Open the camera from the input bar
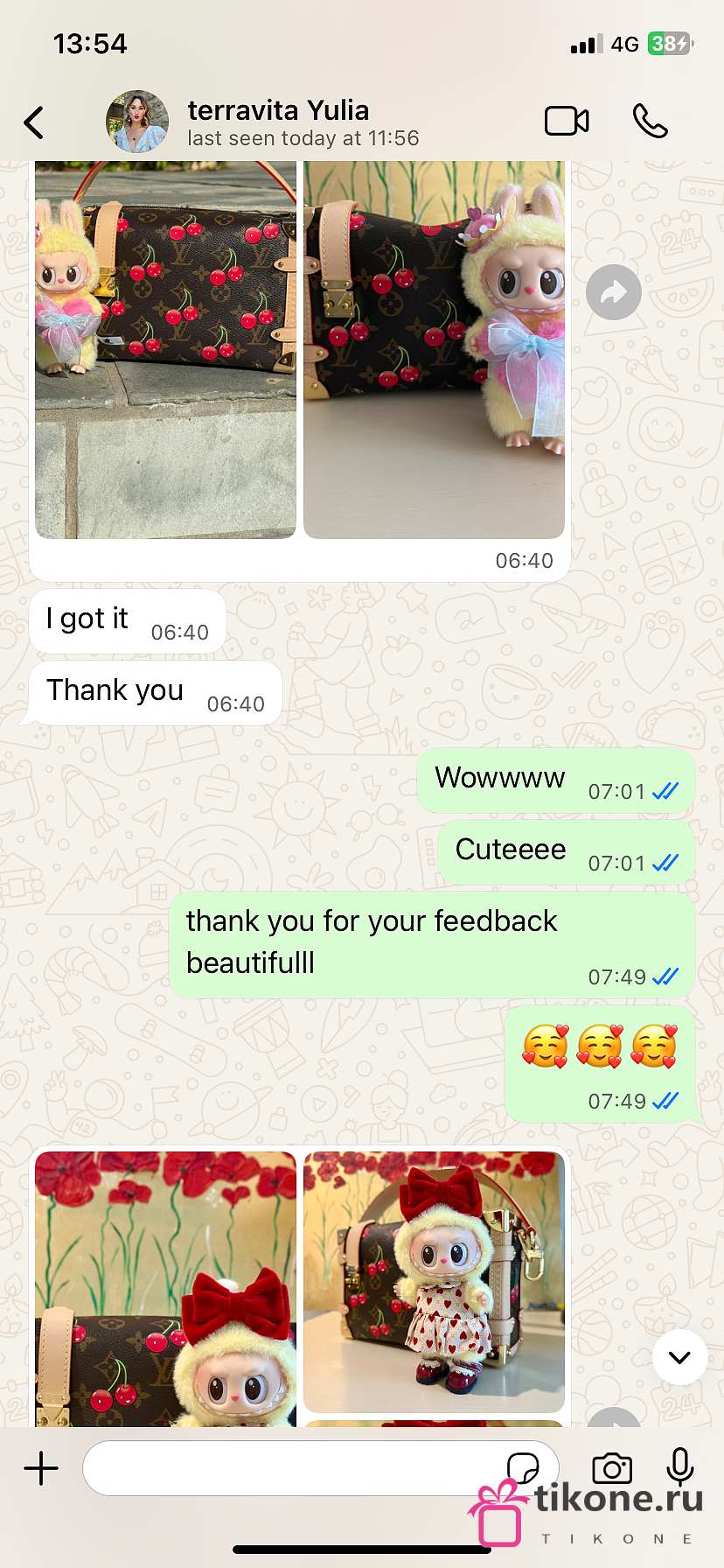 click(x=612, y=1468)
